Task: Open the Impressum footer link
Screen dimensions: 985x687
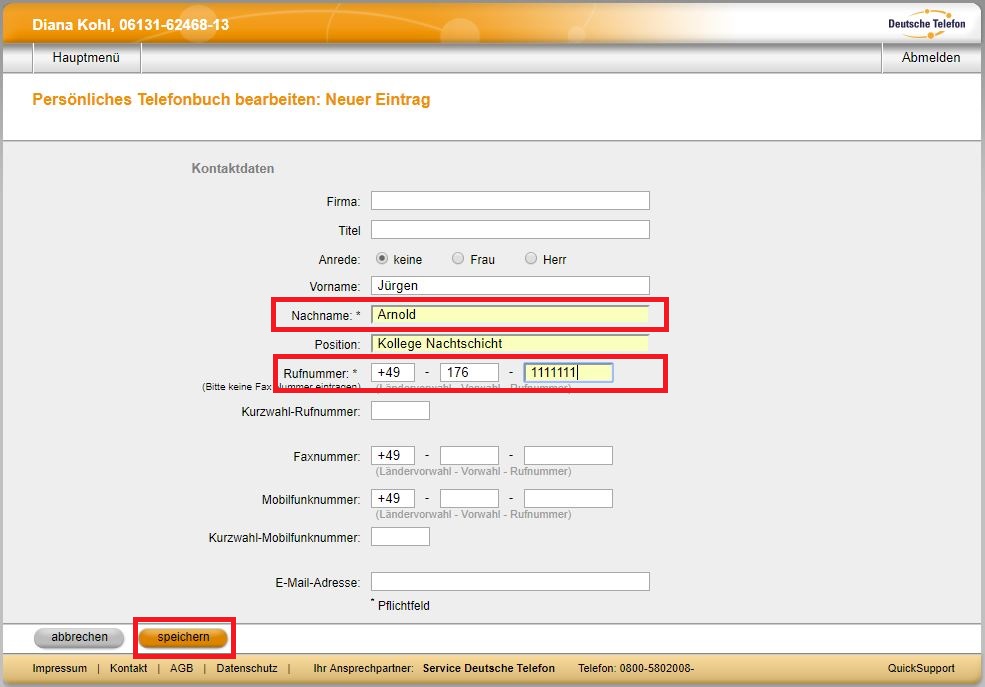Action: pyautogui.click(x=60, y=668)
